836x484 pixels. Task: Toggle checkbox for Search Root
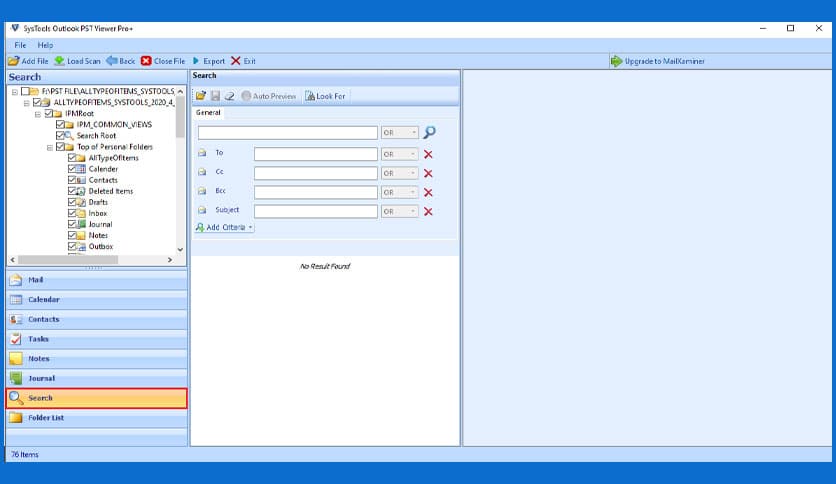[60, 135]
